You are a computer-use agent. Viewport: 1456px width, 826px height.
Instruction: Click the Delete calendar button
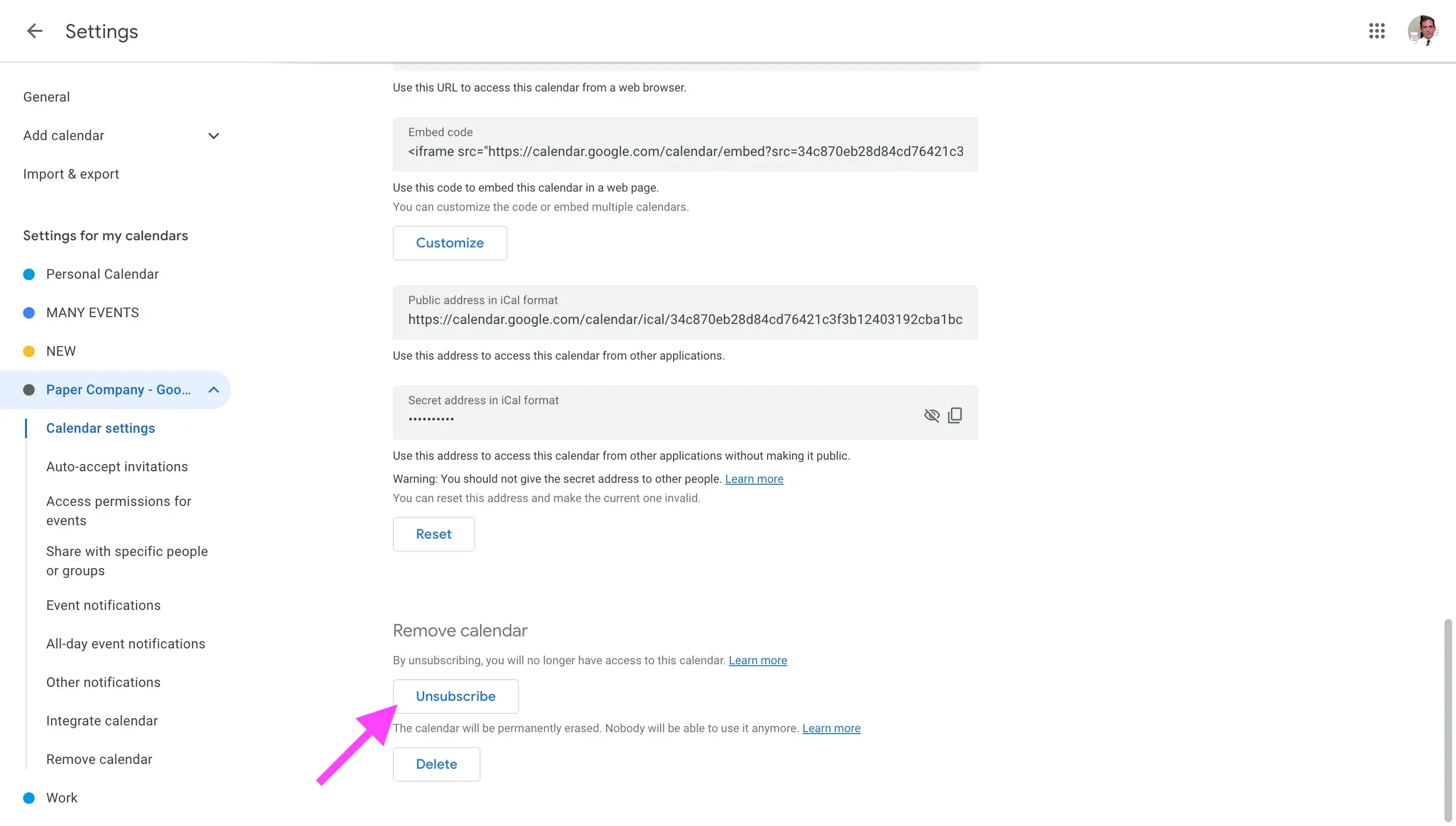point(436,764)
